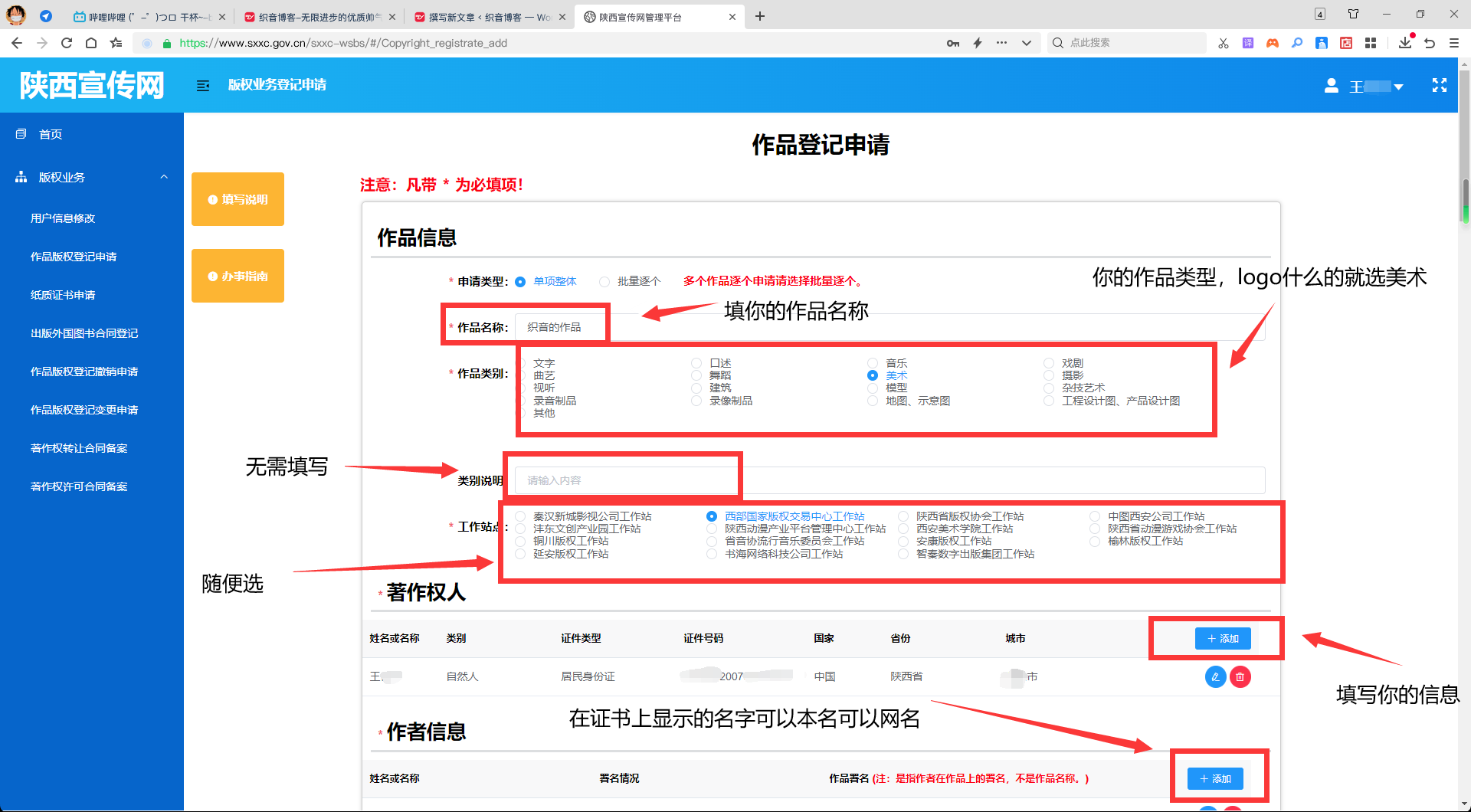The height and width of the screenshot is (812, 1471).
Task: Click the browser refresh icon
Action: tap(67, 43)
